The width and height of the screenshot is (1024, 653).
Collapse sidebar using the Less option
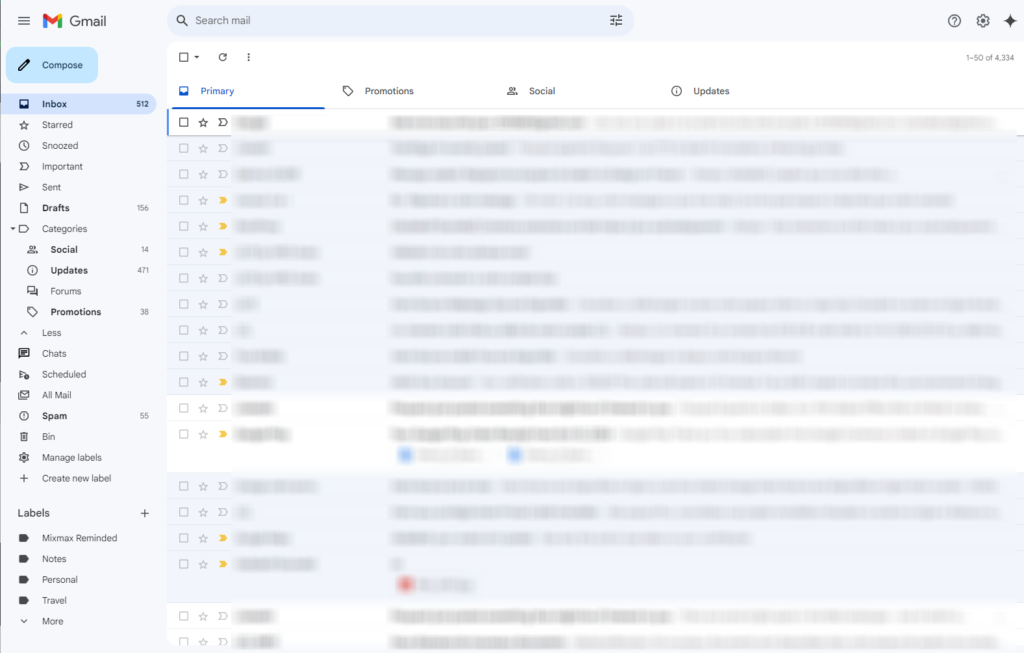click(51, 333)
